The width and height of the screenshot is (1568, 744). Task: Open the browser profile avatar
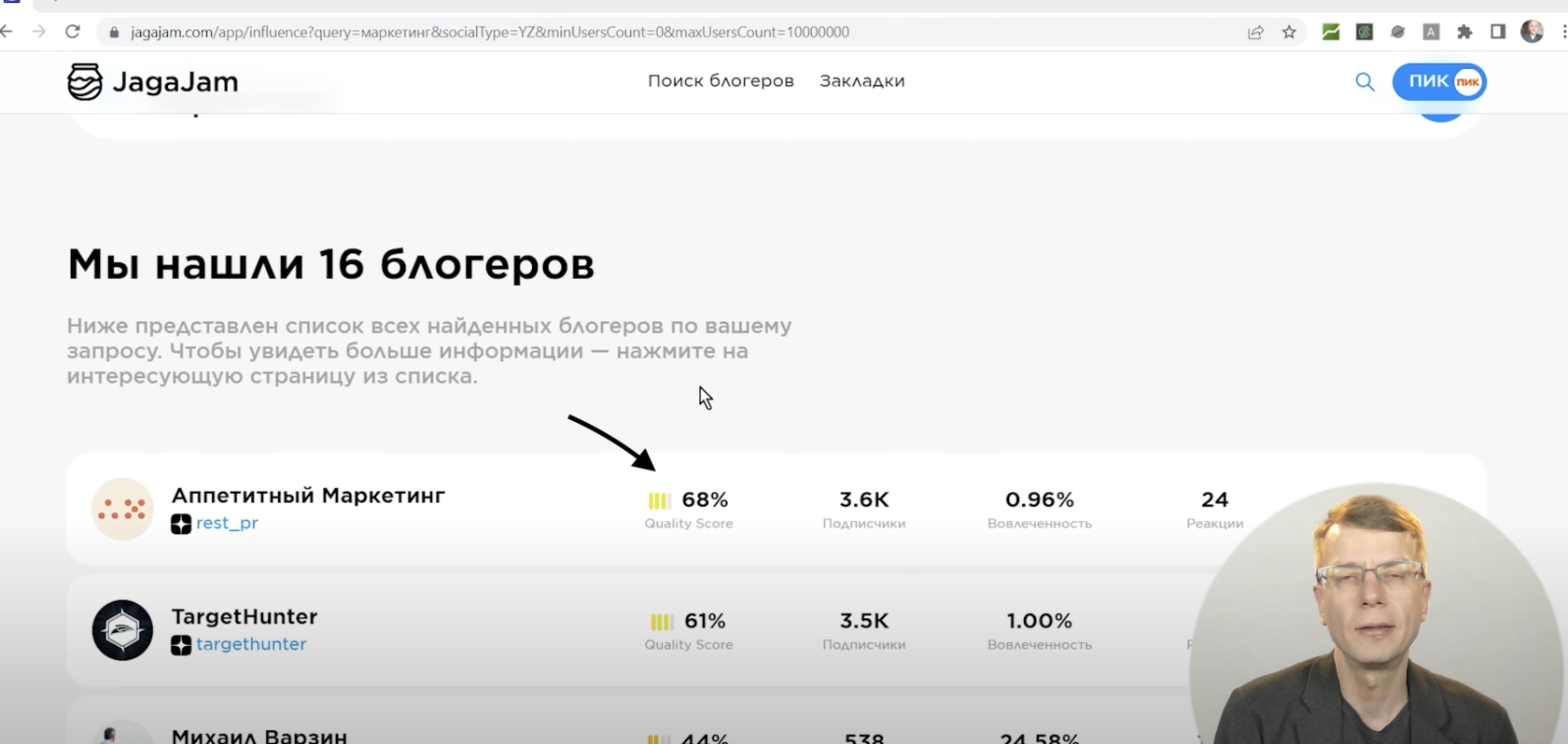(1532, 32)
